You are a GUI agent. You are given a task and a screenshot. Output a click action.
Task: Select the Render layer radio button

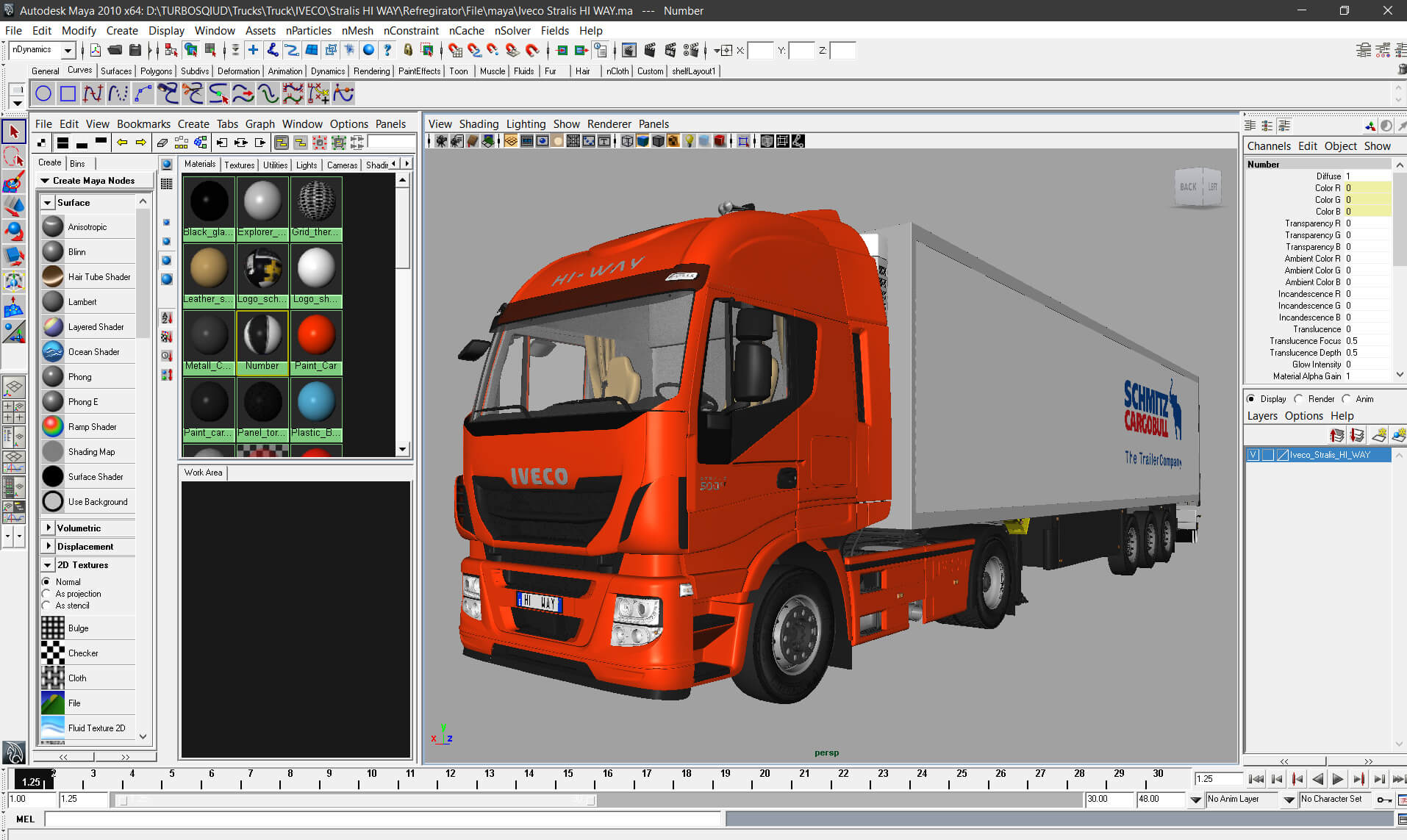click(x=1298, y=398)
